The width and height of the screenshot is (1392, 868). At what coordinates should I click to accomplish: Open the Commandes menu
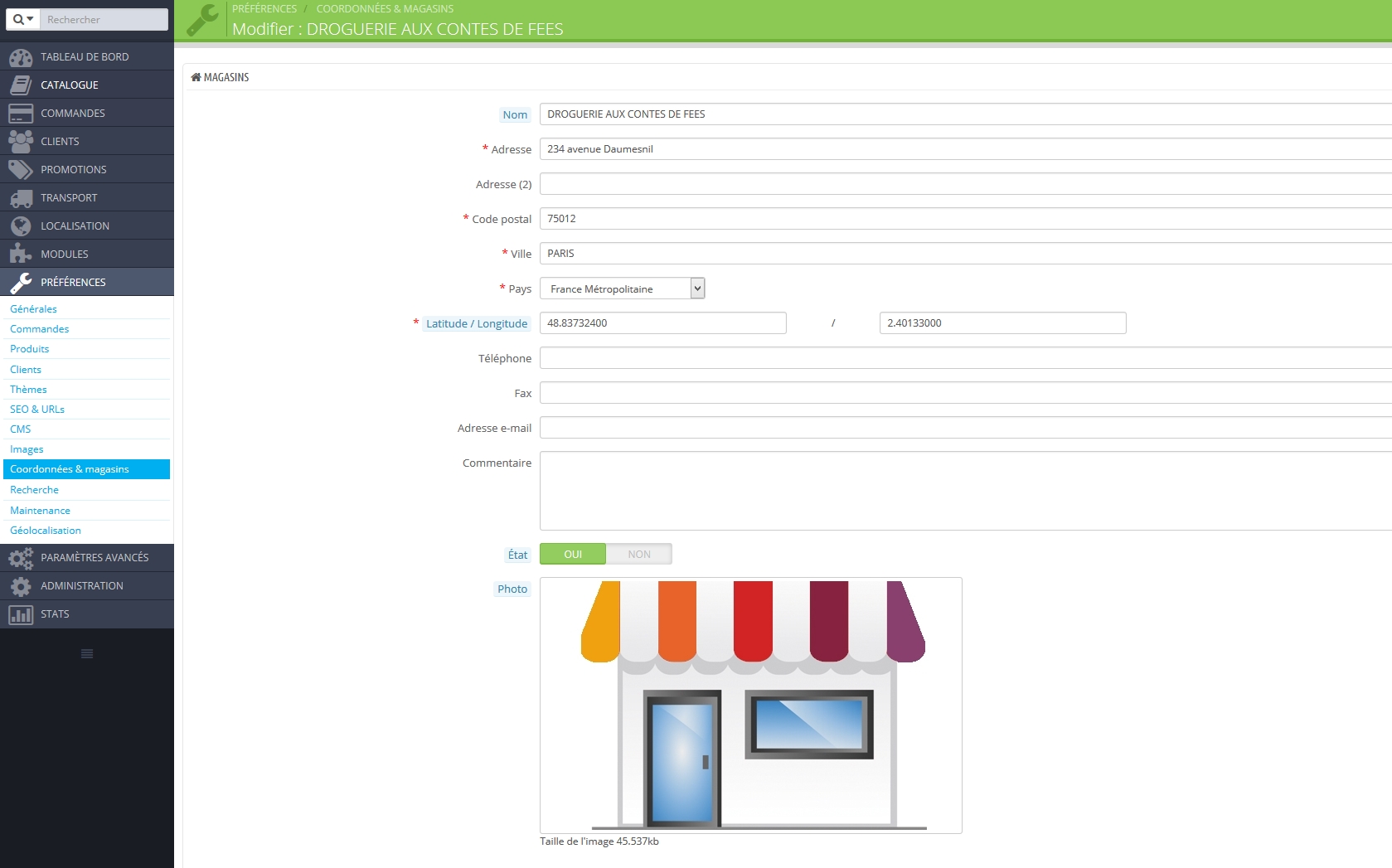pos(87,114)
